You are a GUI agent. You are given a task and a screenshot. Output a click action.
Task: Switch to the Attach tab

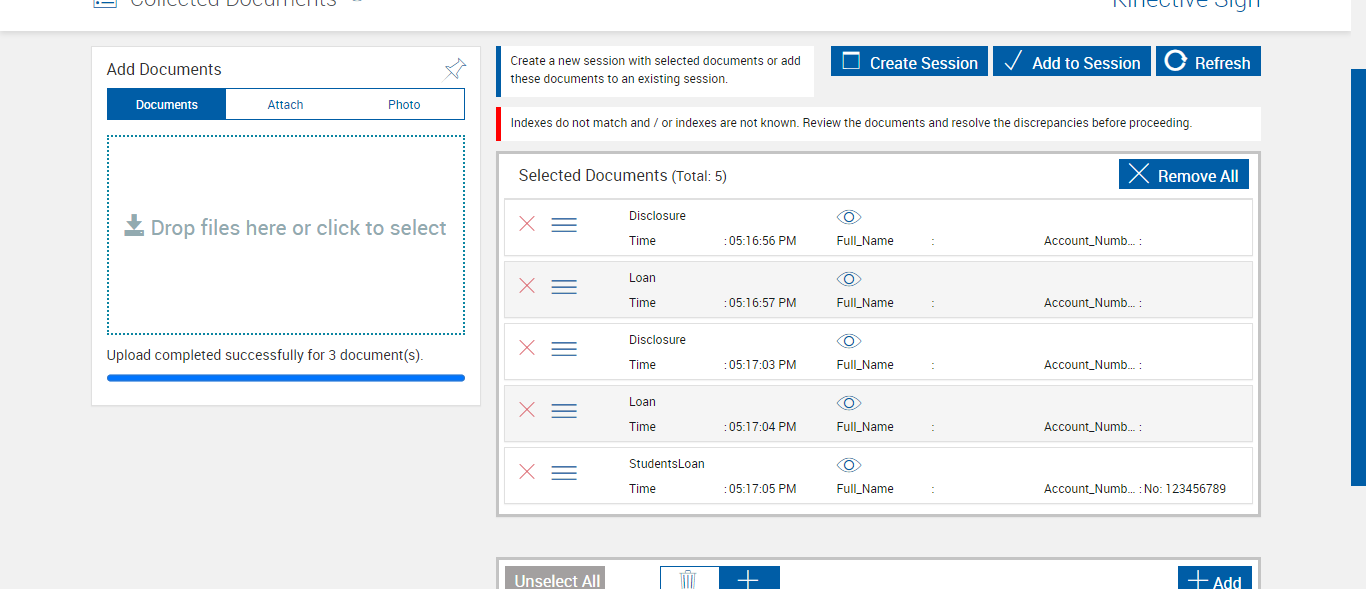pyautogui.click(x=285, y=105)
